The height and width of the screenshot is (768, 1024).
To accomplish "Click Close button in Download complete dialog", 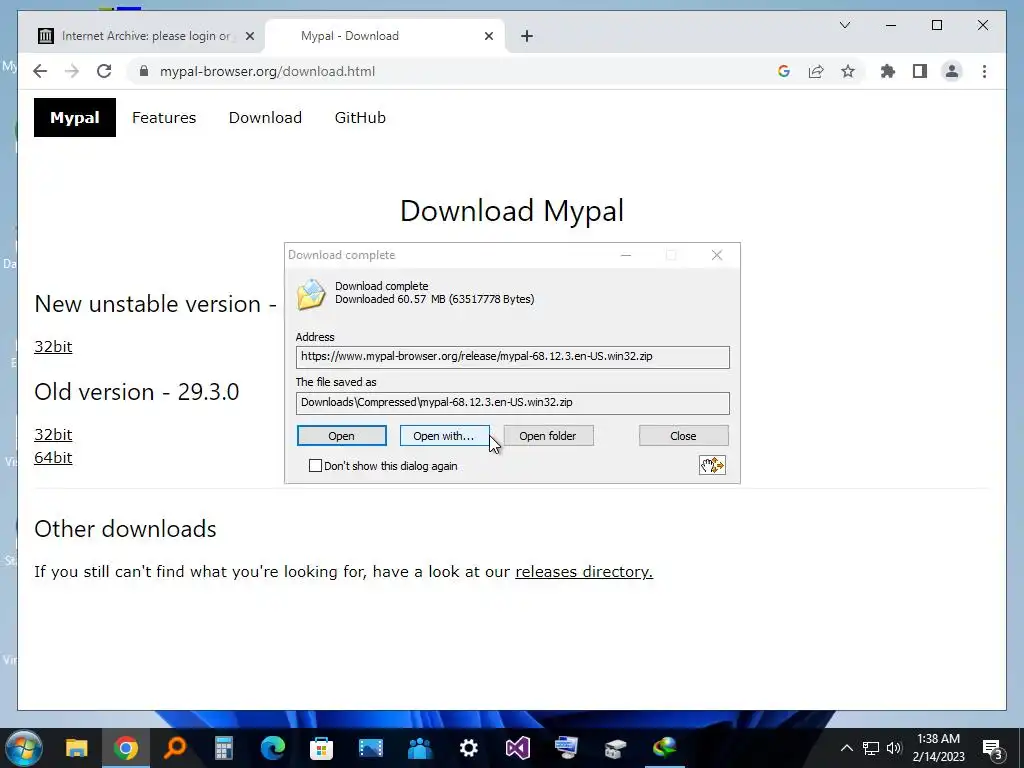I will [x=684, y=436].
